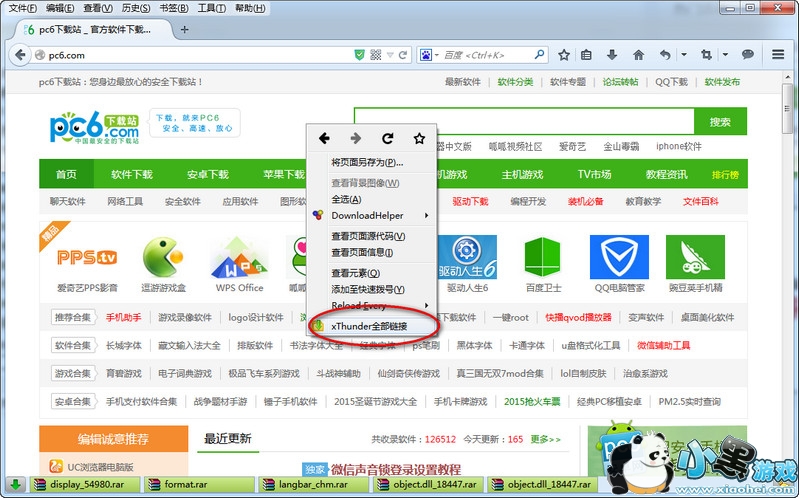Choose 添加至快速拨号(Y) menu entry
The image size is (799, 498).
click(372, 290)
